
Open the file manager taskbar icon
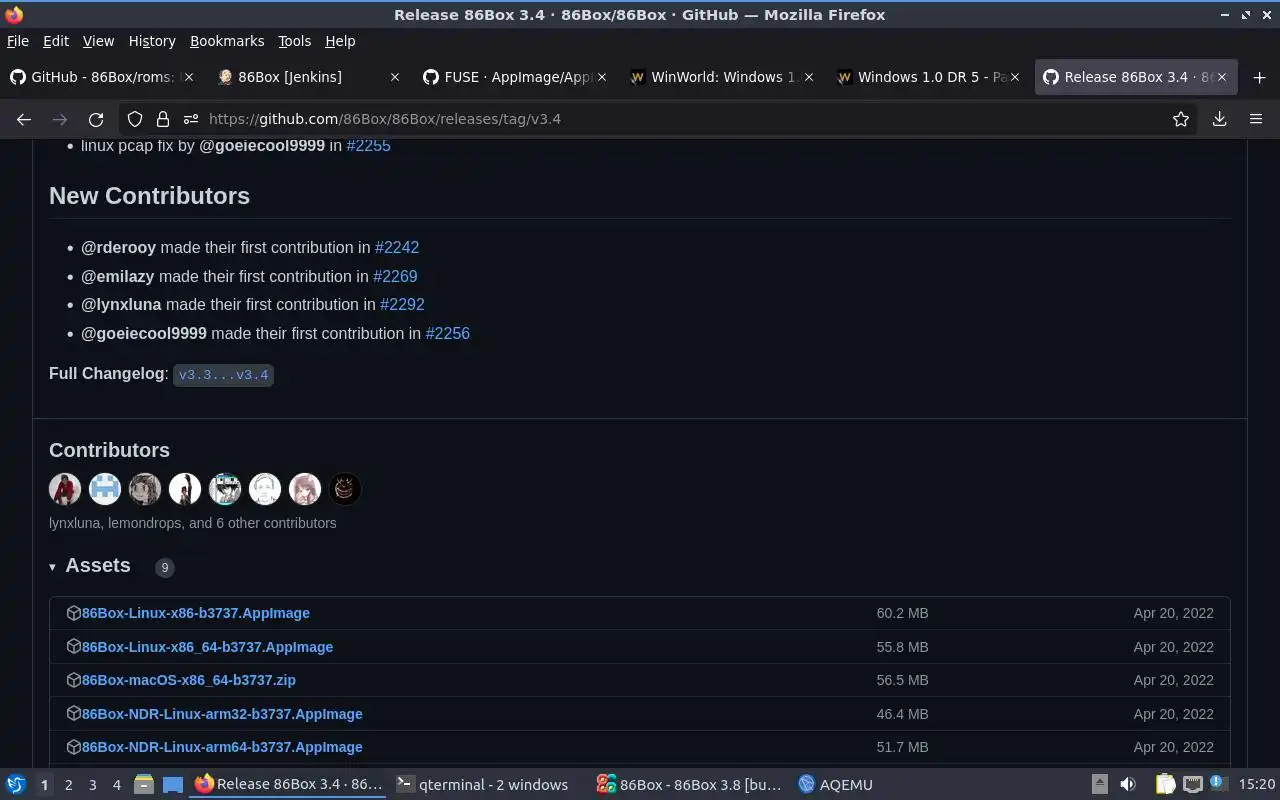click(144, 785)
